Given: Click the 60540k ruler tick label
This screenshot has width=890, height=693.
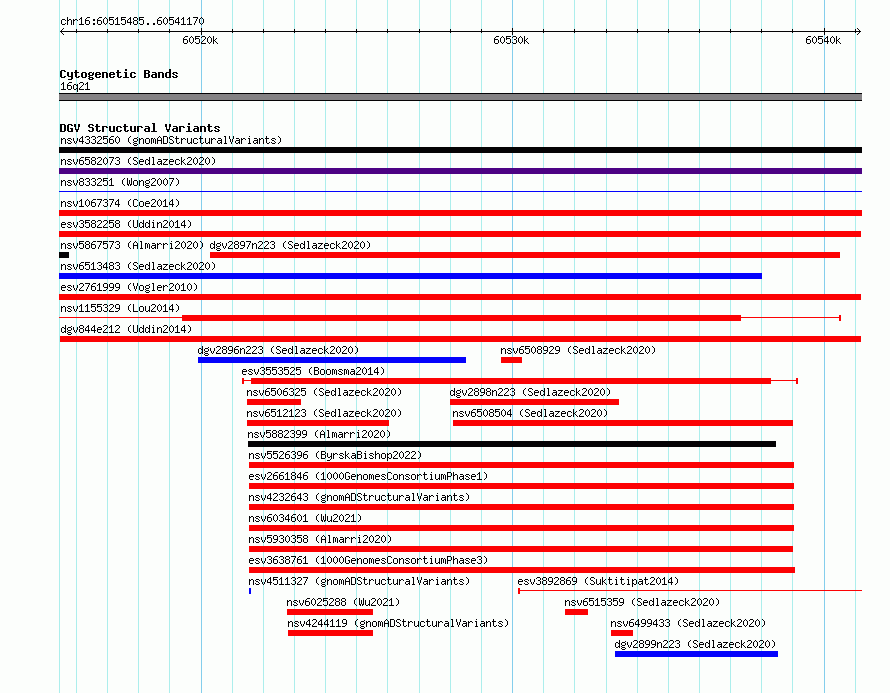Looking at the screenshot, I should coord(823,40).
